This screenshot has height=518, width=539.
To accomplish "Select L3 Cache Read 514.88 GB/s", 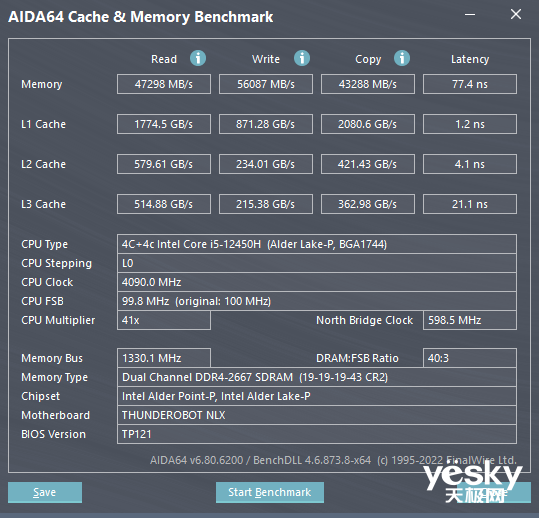I will click(x=164, y=204).
